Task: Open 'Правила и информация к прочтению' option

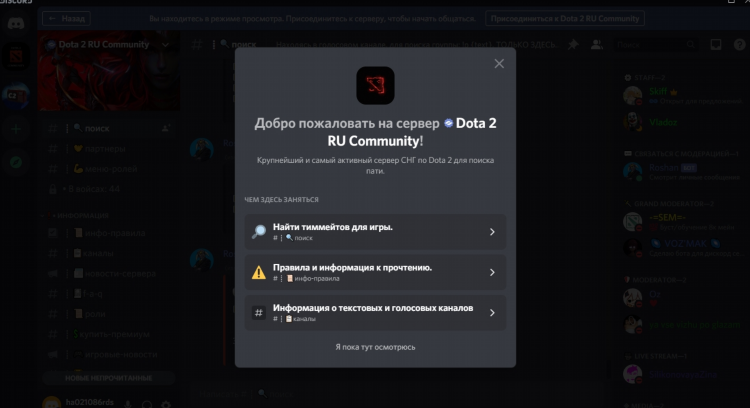Action: (375, 272)
